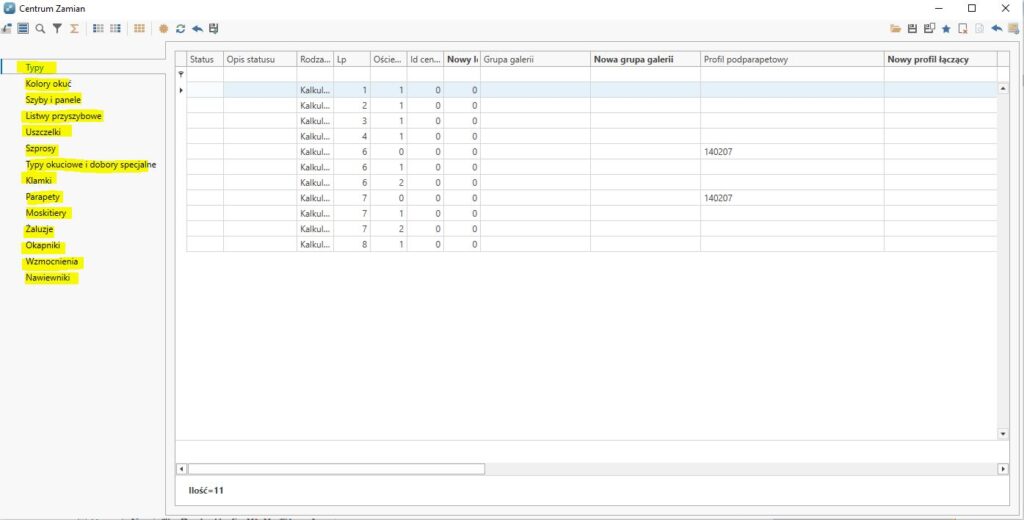Click the first toolbar icon with dark corner marker

(7, 29)
